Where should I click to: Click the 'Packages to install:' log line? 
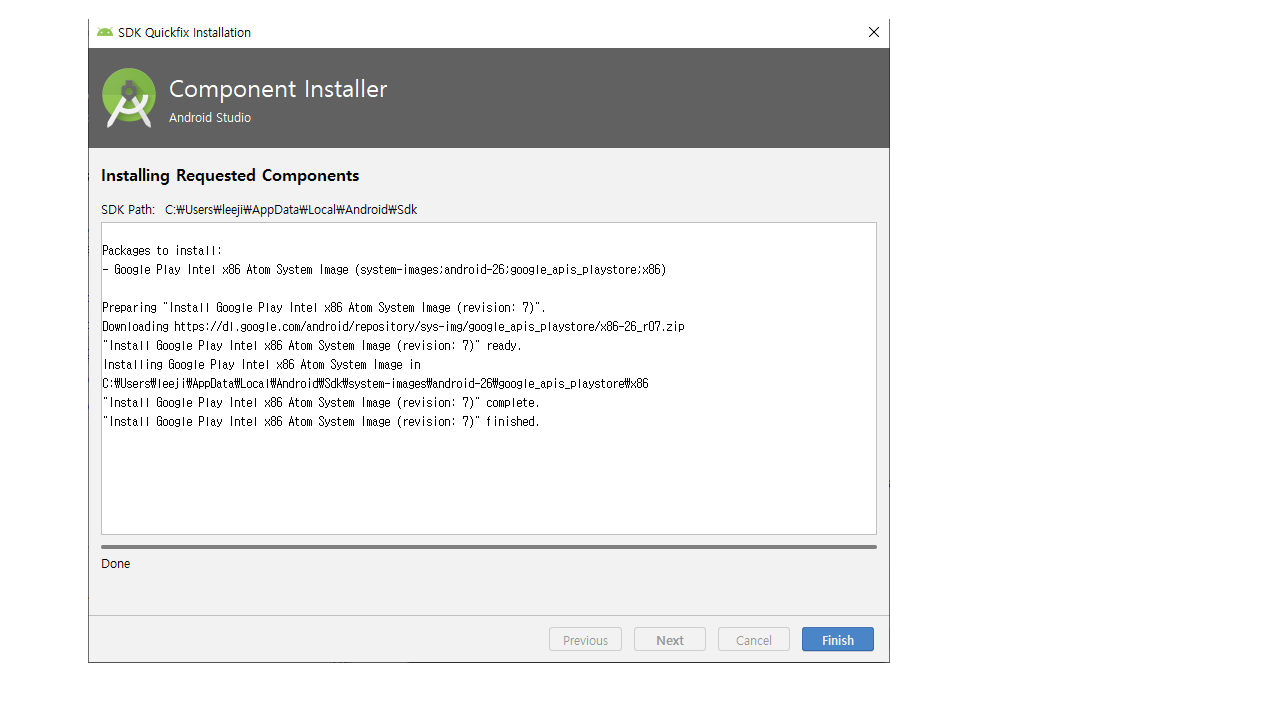(x=162, y=251)
